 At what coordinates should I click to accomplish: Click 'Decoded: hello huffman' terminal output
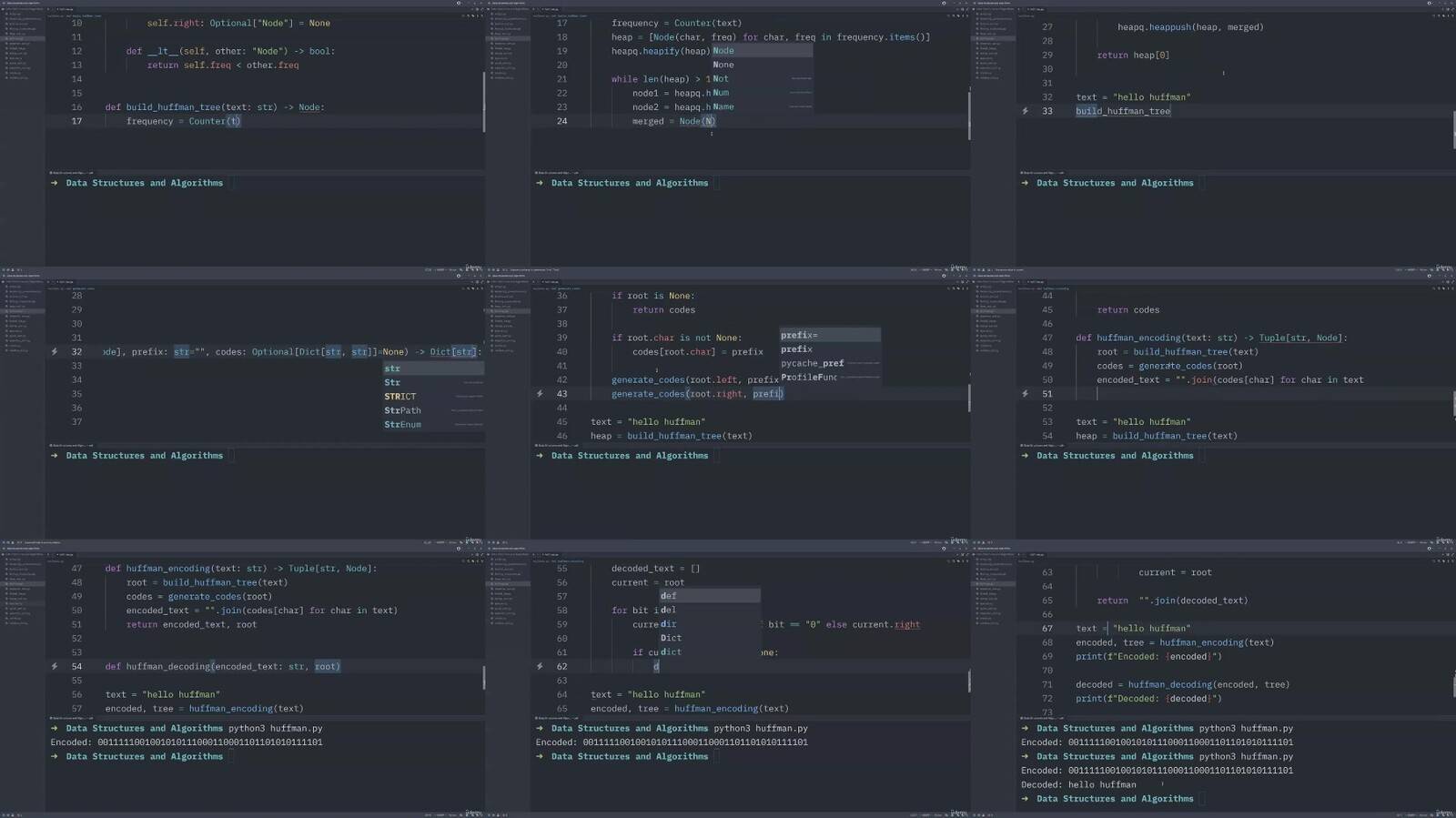click(1078, 784)
